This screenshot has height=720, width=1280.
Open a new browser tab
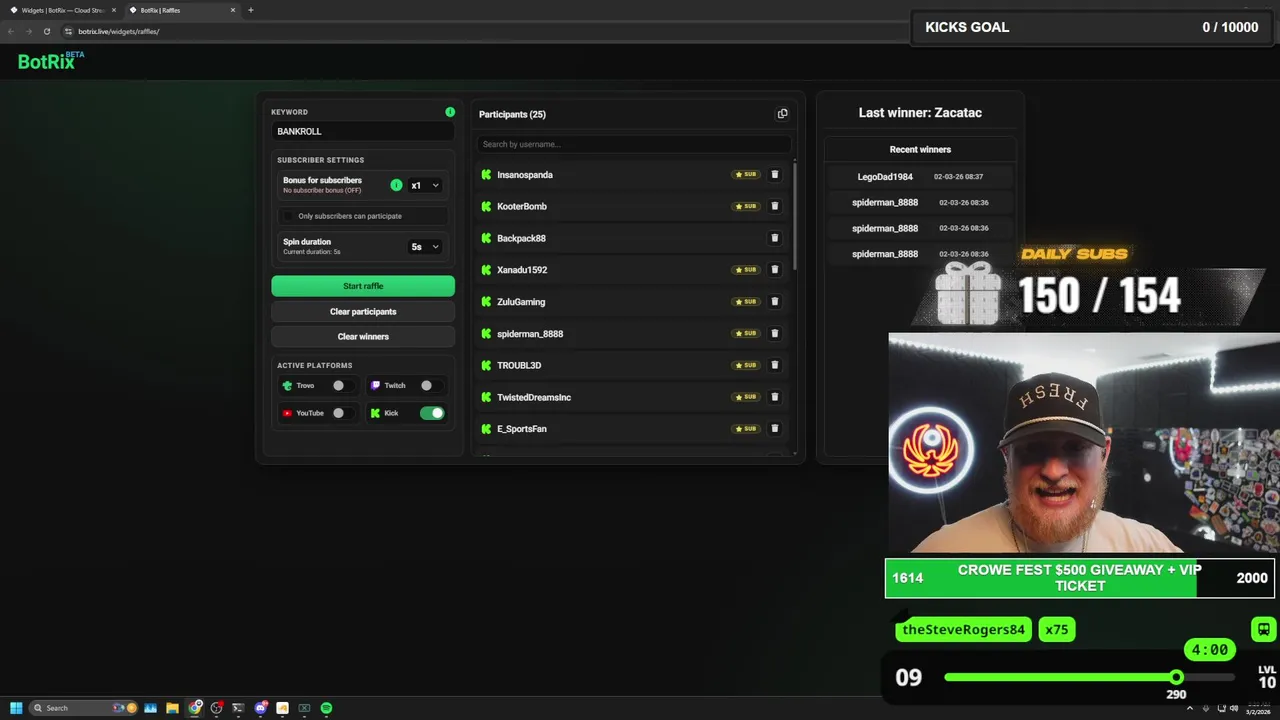pos(250,10)
